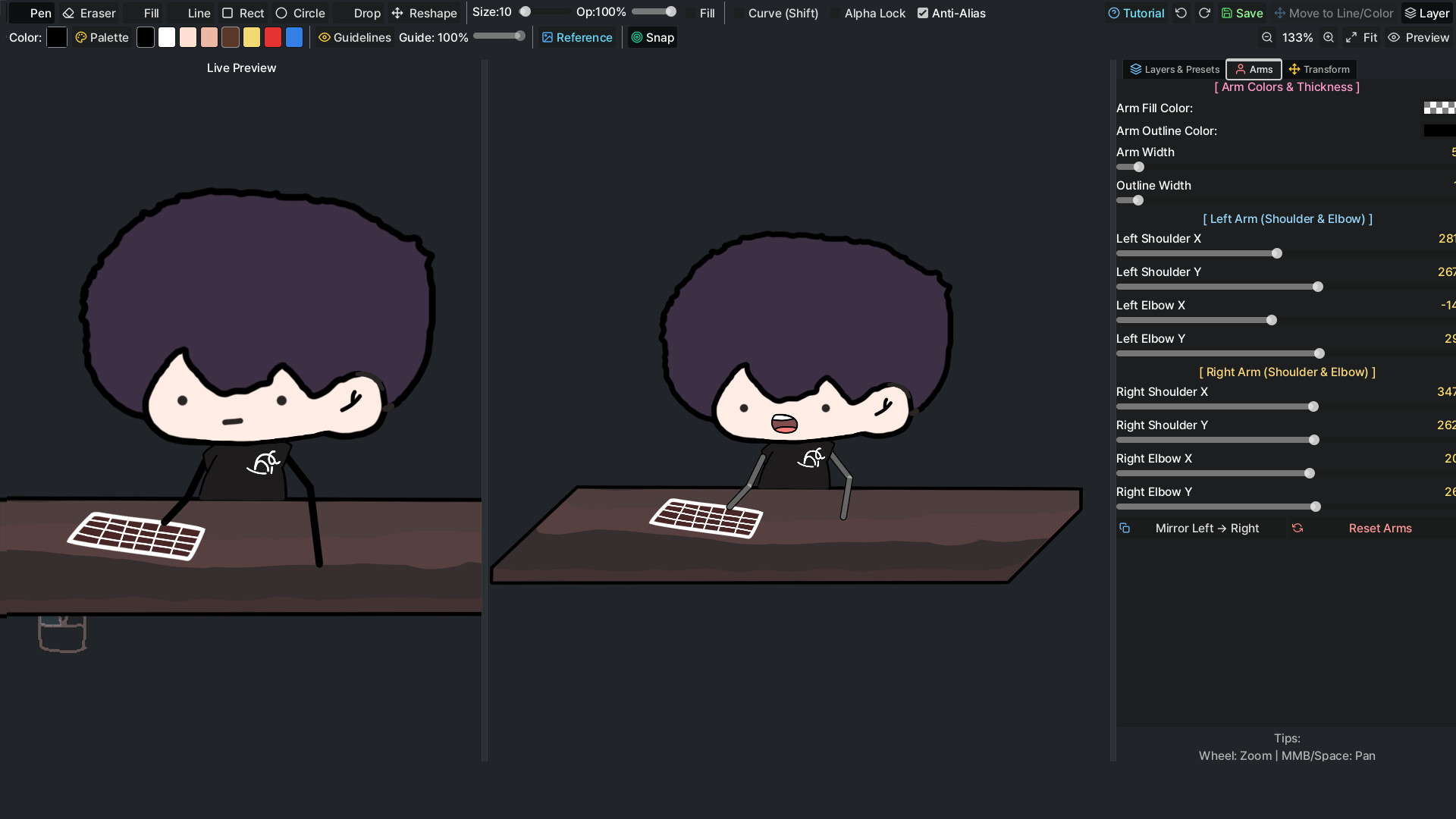This screenshot has height=819, width=1456.
Task: Select the Pen tool
Action: click(31, 13)
